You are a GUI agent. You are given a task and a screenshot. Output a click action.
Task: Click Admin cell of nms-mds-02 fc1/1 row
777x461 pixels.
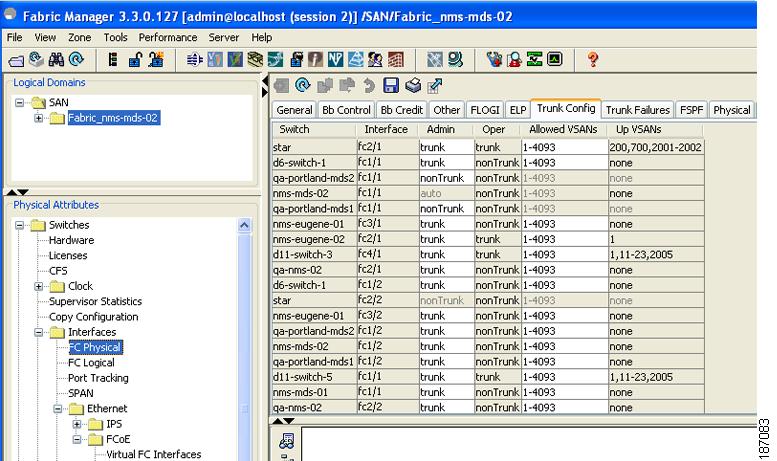[x=446, y=193]
